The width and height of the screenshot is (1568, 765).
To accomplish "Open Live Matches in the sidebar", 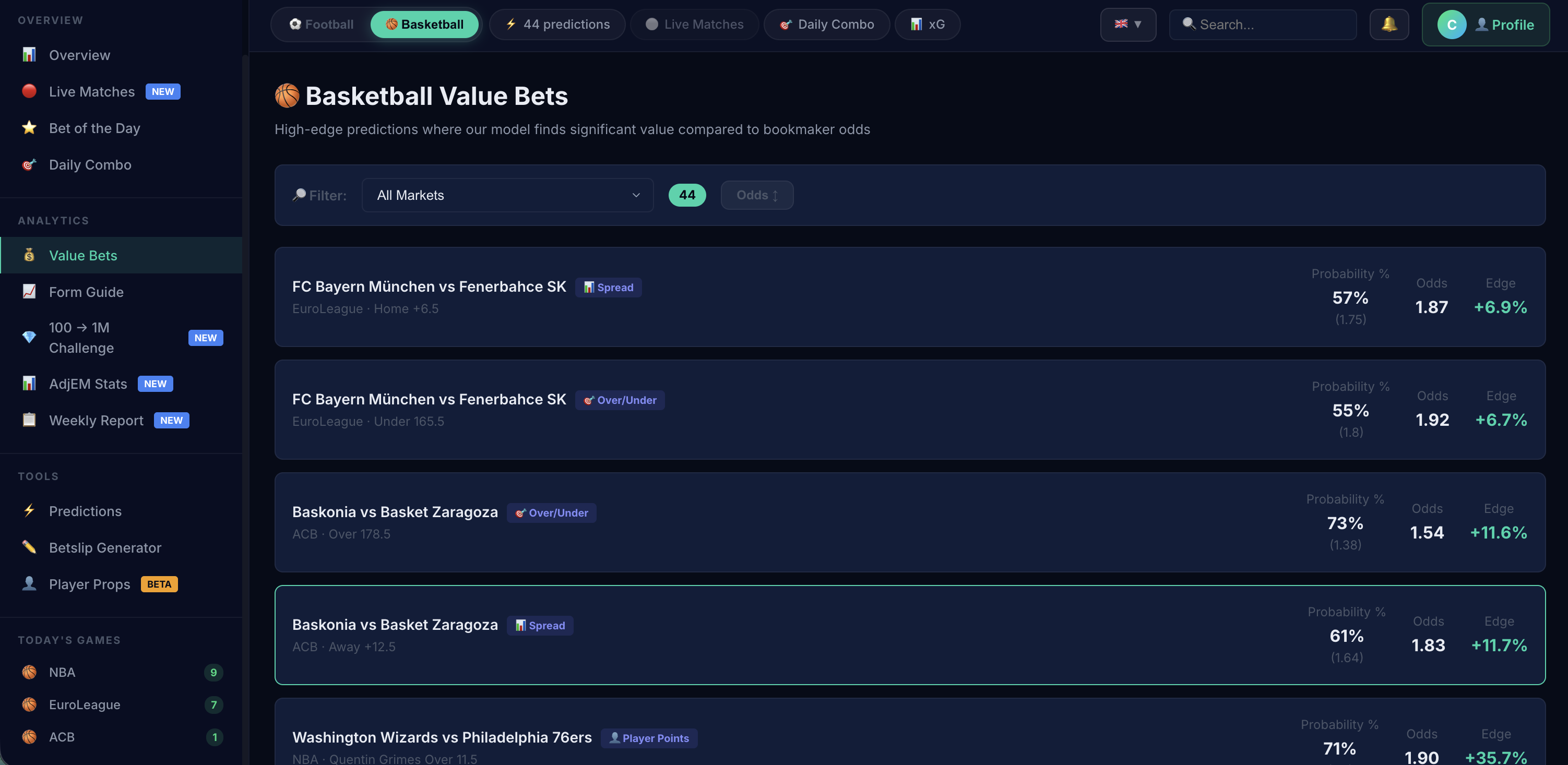I will click(91, 91).
